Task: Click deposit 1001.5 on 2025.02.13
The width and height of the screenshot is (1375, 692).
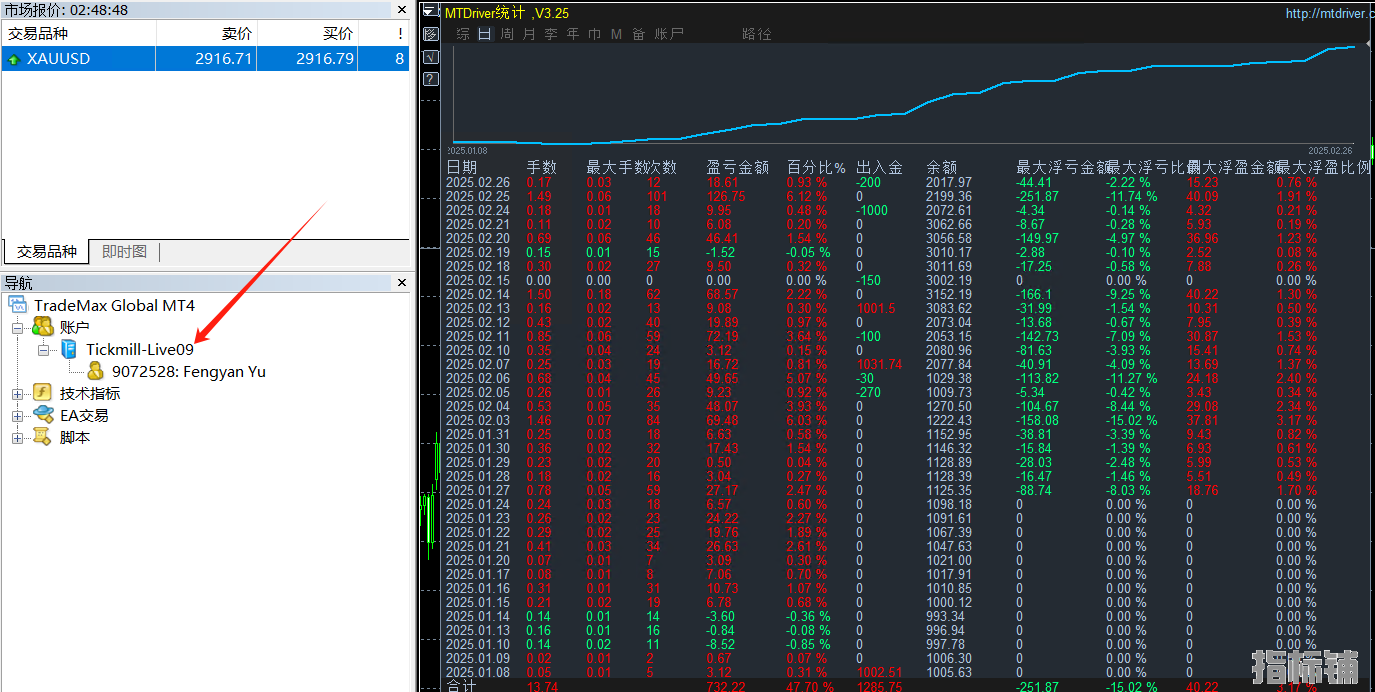Action: point(876,309)
